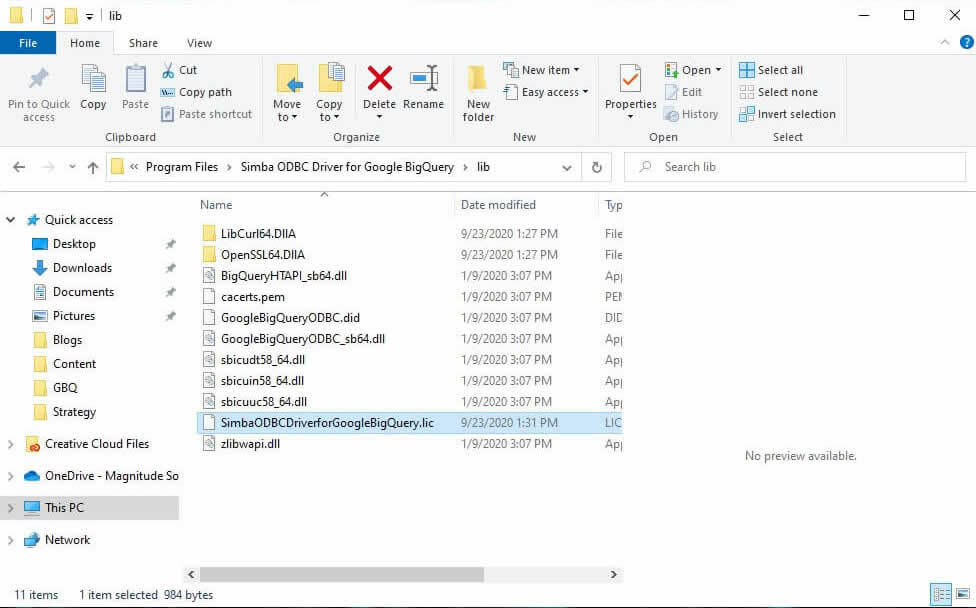976x608 pixels.
Task: Select the OpenSSL64.DllA folder
Action: [x=263, y=255]
